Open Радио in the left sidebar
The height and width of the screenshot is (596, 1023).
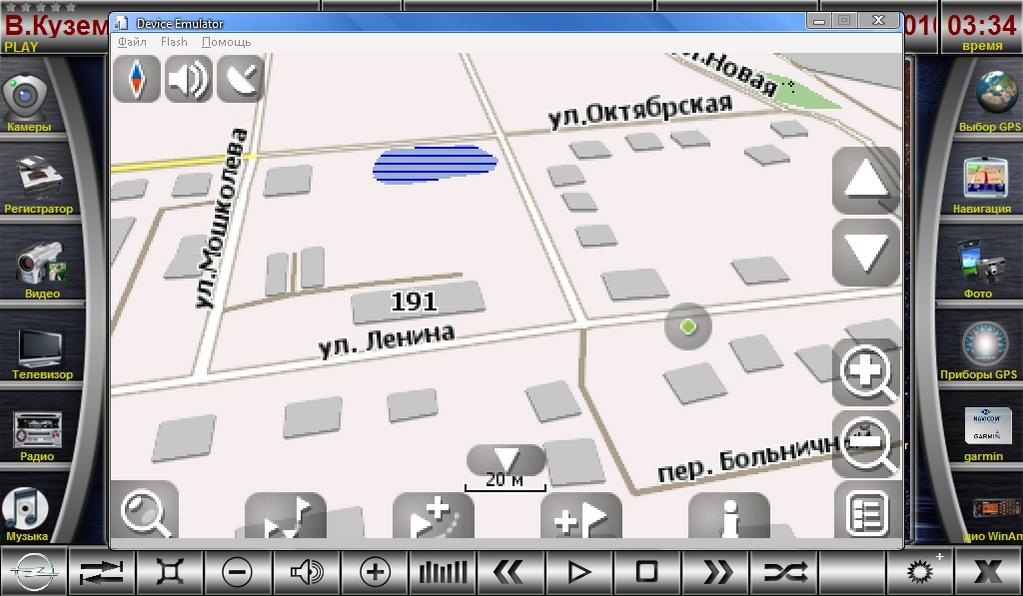(x=37, y=436)
